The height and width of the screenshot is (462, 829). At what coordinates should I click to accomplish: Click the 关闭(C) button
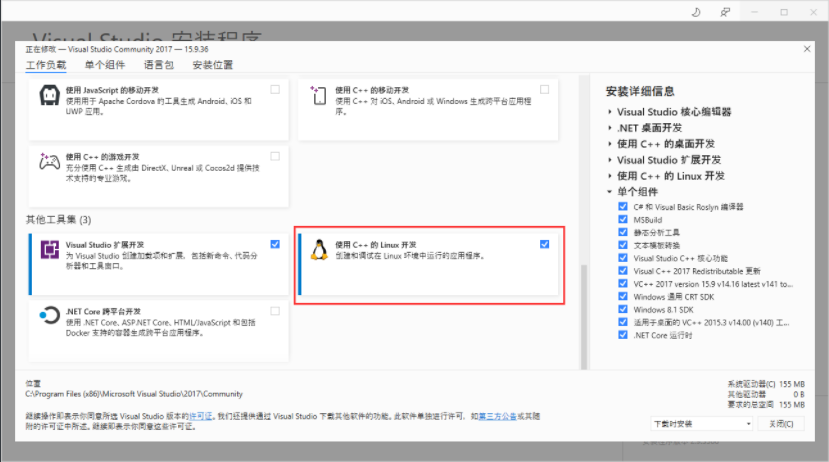point(781,424)
